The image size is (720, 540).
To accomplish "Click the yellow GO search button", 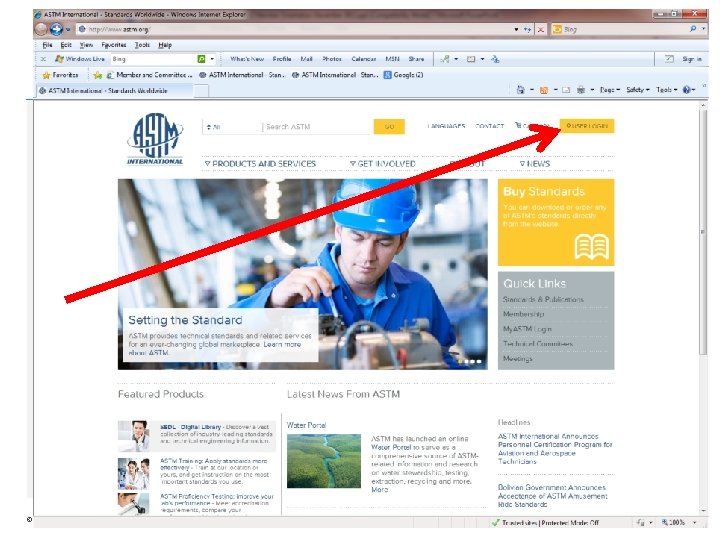I will [389, 127].
